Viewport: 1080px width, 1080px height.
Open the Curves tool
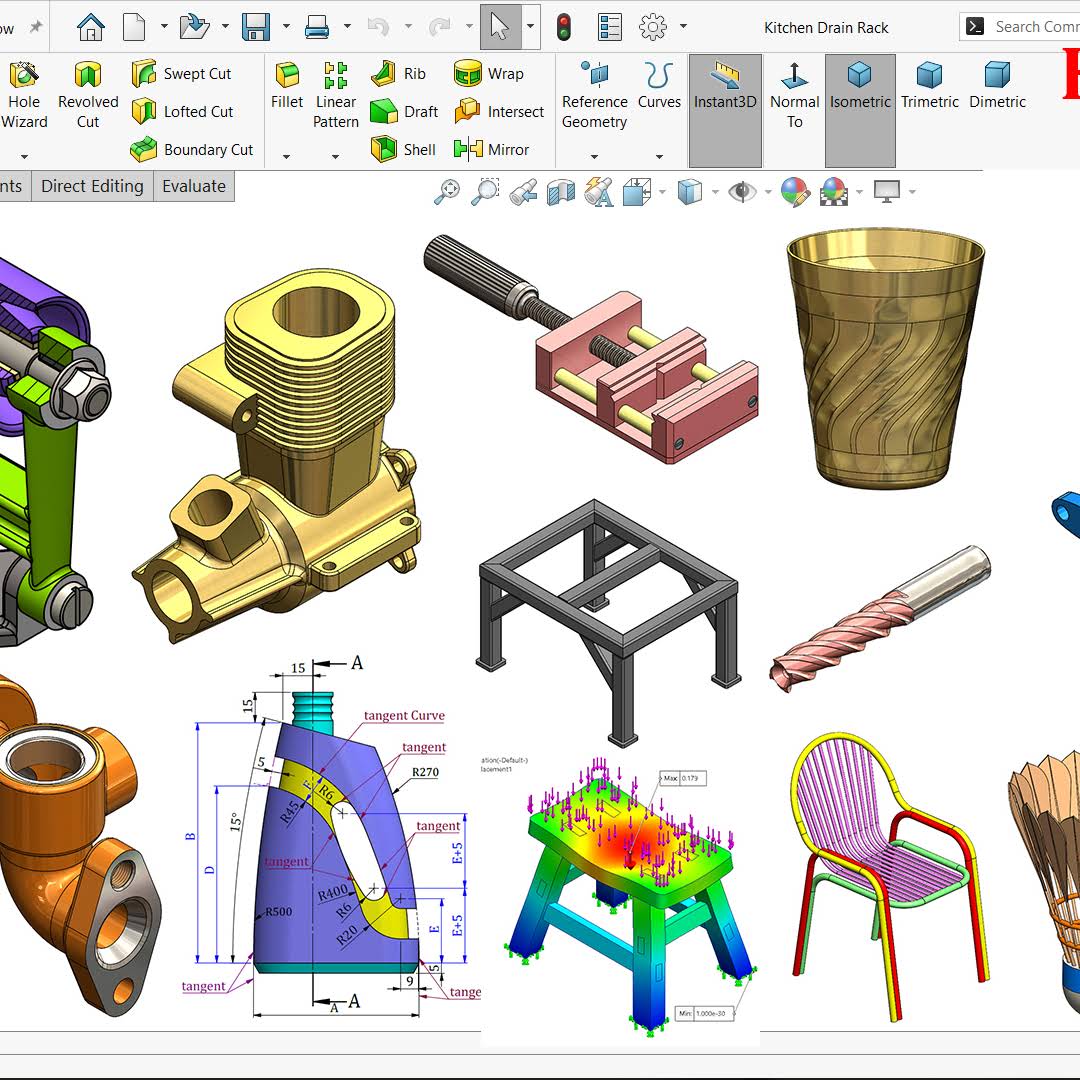[659, 85]
